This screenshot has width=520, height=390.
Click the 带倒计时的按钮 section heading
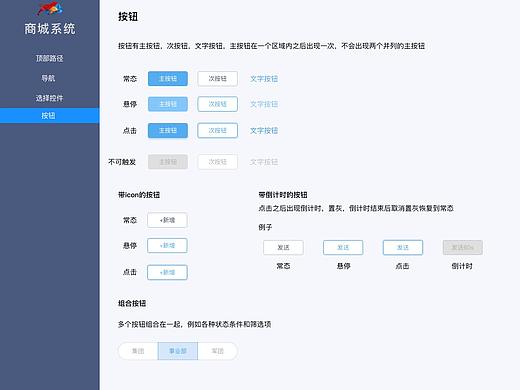click(283, 195)
